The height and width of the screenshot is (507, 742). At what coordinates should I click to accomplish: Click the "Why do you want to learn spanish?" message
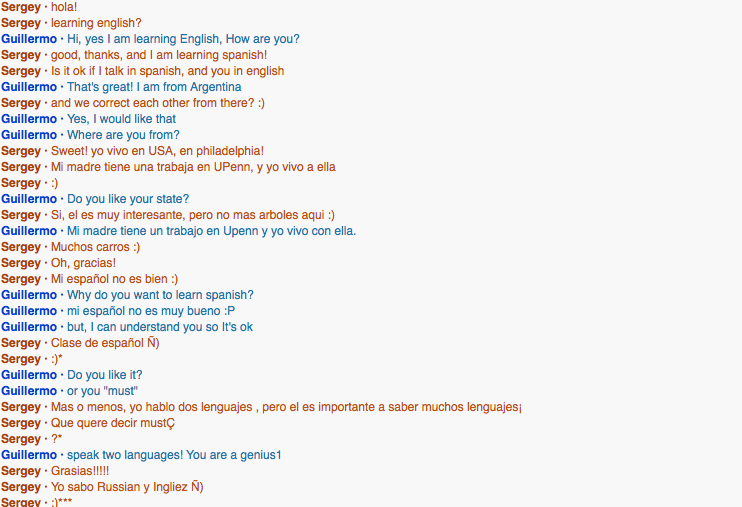160,295
